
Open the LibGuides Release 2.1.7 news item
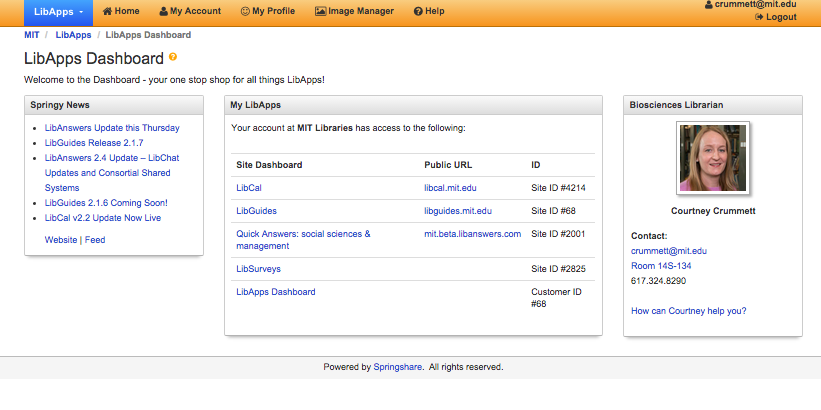tap(94, 143)
